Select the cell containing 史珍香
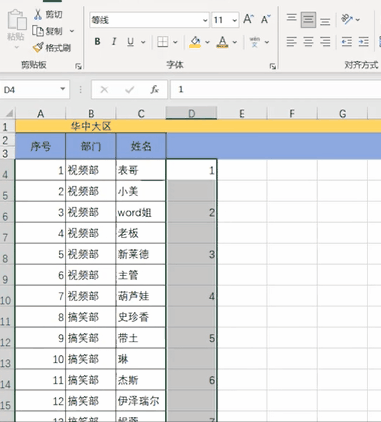 coord(141,317)
